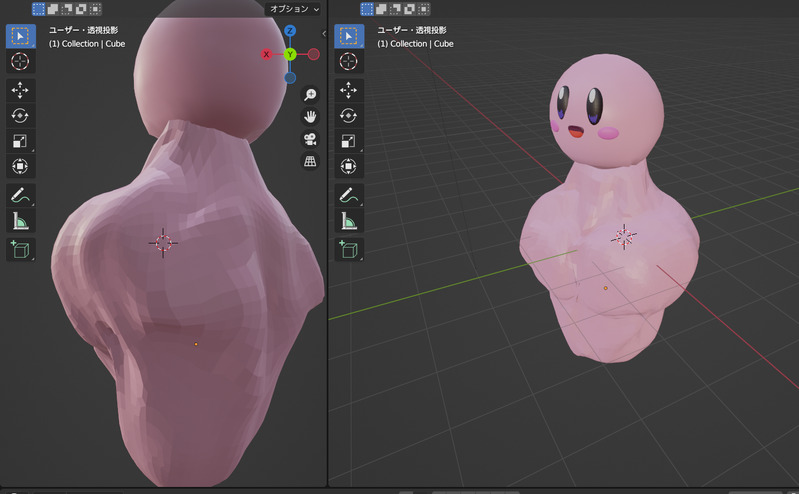Select the Scale tool in right viewport

click(x=349, y=141)
